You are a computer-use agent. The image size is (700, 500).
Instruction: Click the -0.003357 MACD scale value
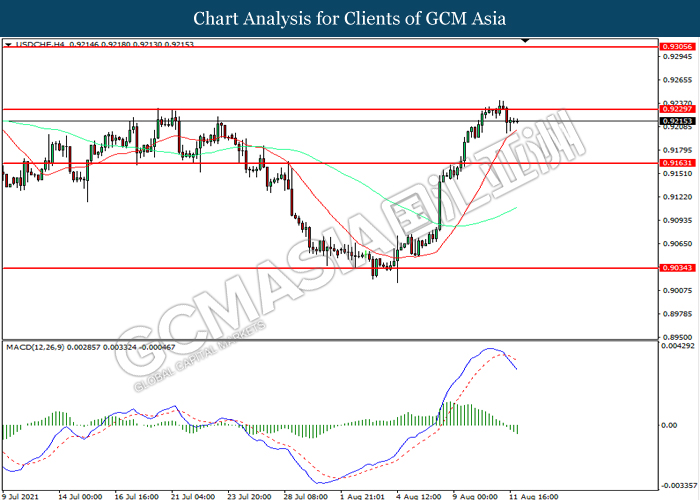(679, 485)
